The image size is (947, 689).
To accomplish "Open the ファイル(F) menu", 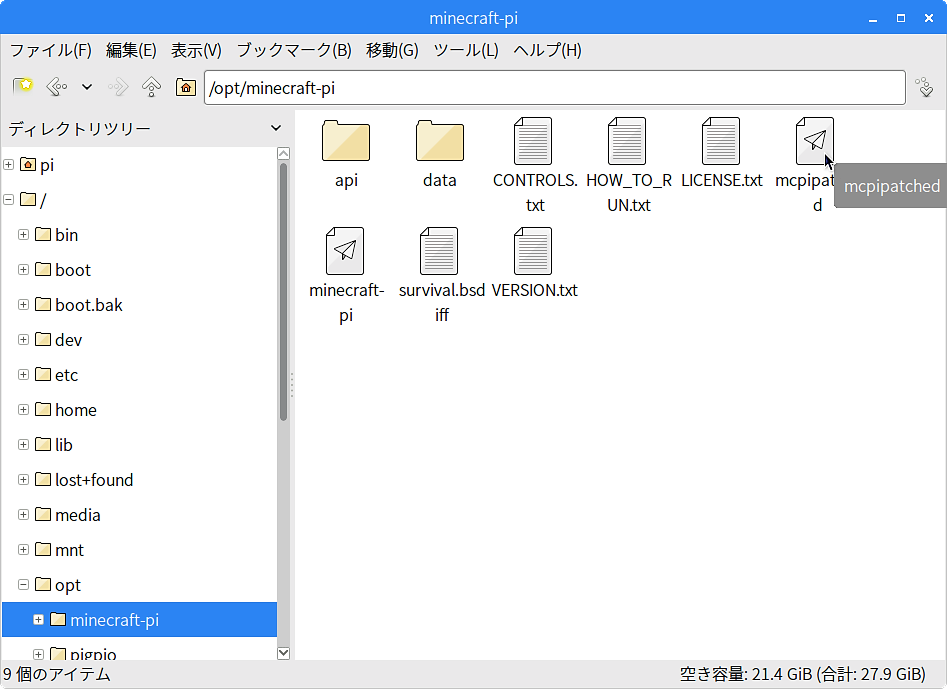I will click(x=51, y=50).
